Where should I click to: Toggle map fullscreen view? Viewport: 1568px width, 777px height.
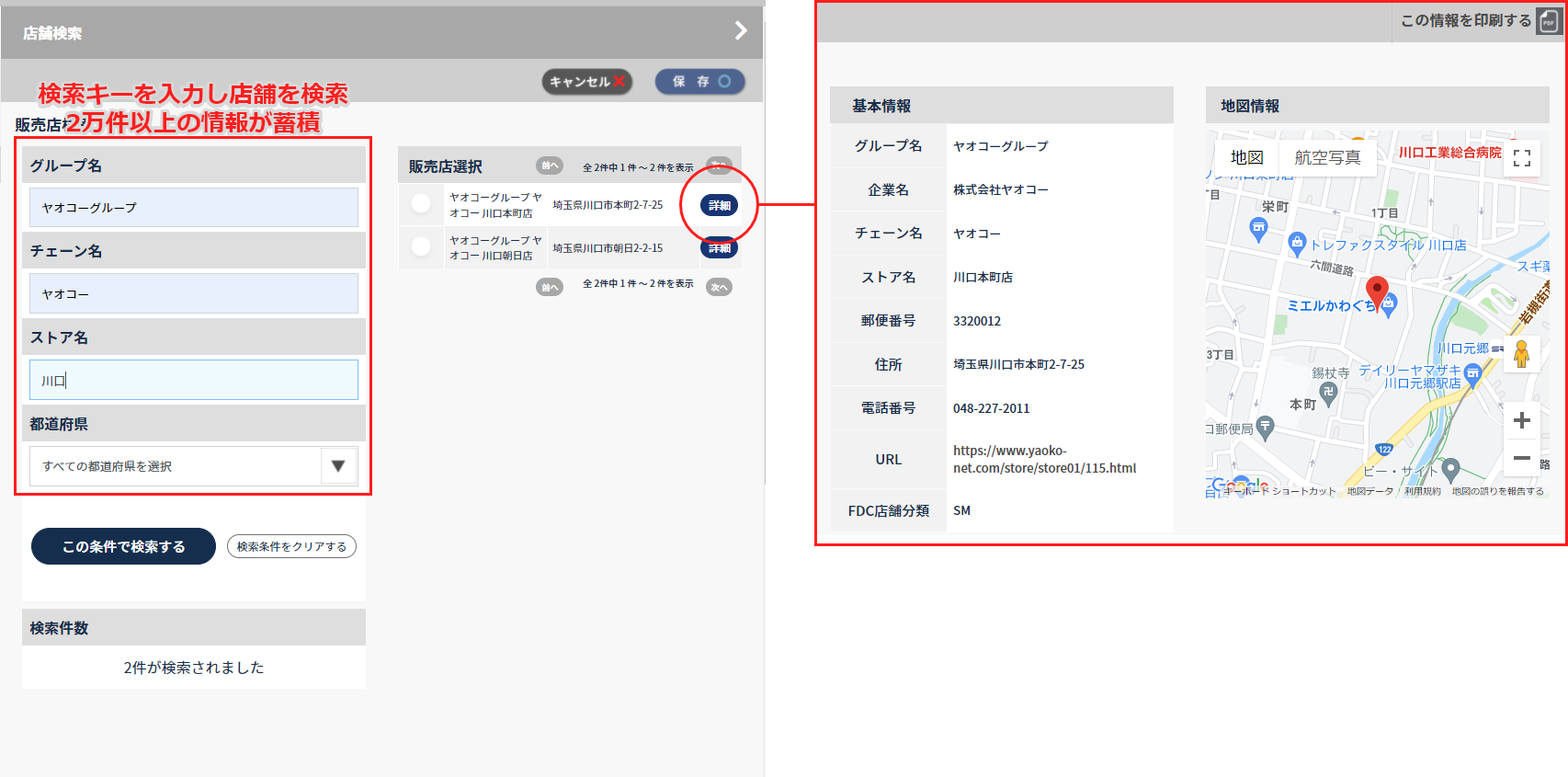click(x=1522, y=158)
